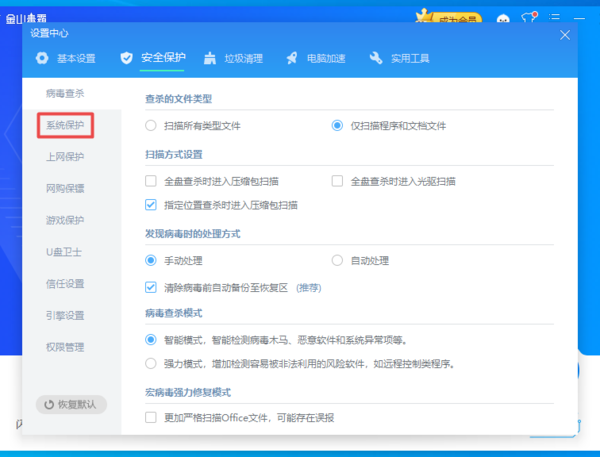Choose 自动处理 for virus handling
Viewport: 600px width, 457px height.
pos(337,260)
